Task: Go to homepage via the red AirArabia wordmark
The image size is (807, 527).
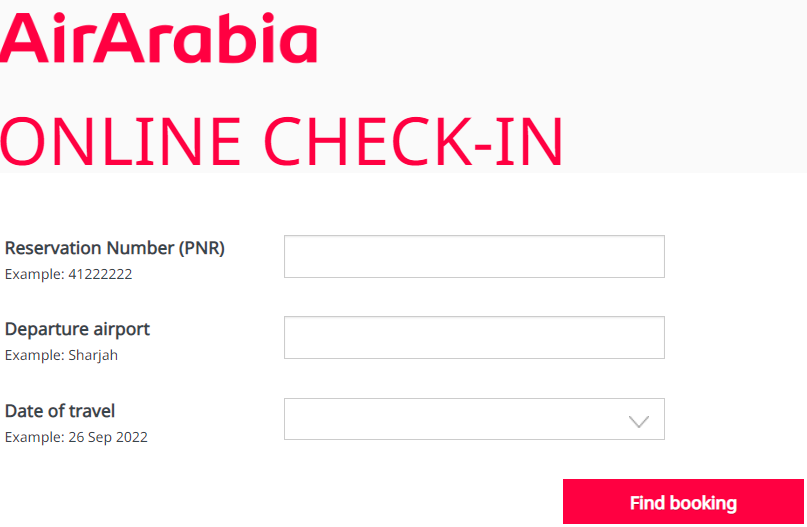Action: click(159, 38)
